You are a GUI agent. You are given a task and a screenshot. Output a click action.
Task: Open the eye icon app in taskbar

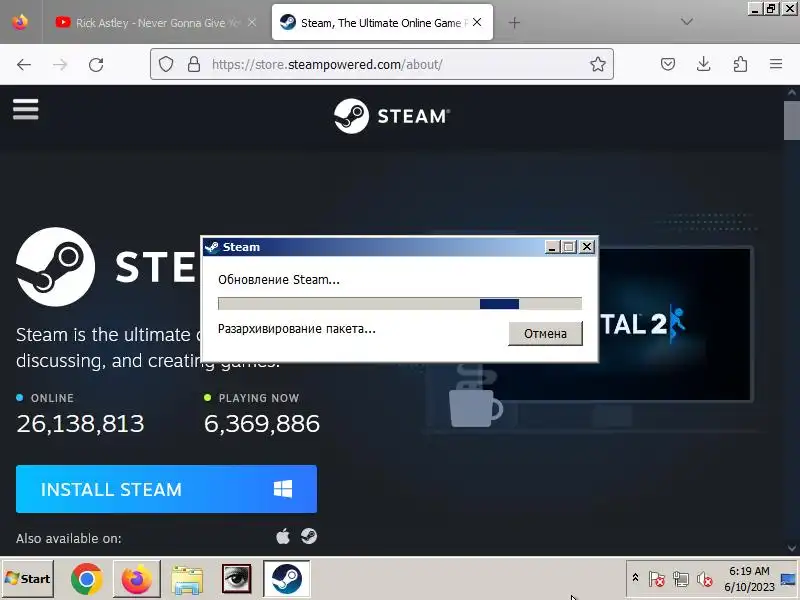pyautogui.click(x=236, y=579)
